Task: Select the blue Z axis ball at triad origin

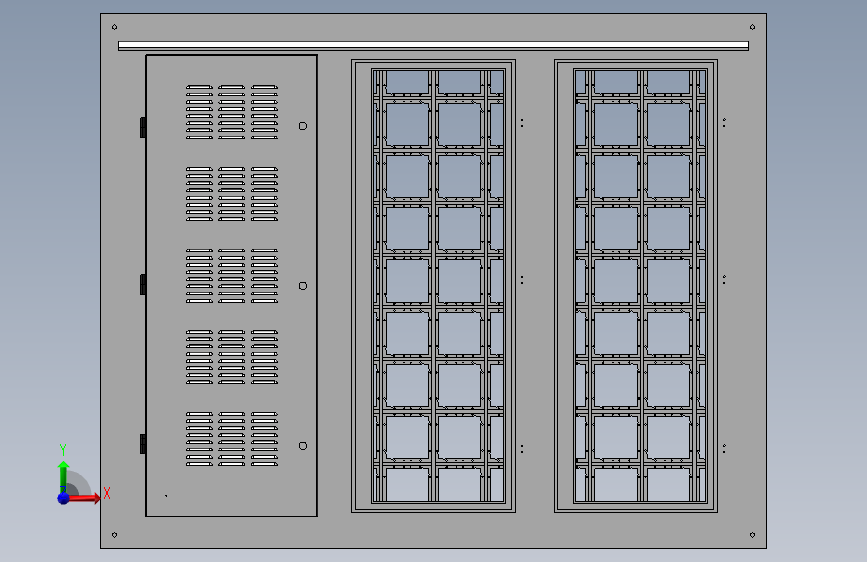Action: 64,498
